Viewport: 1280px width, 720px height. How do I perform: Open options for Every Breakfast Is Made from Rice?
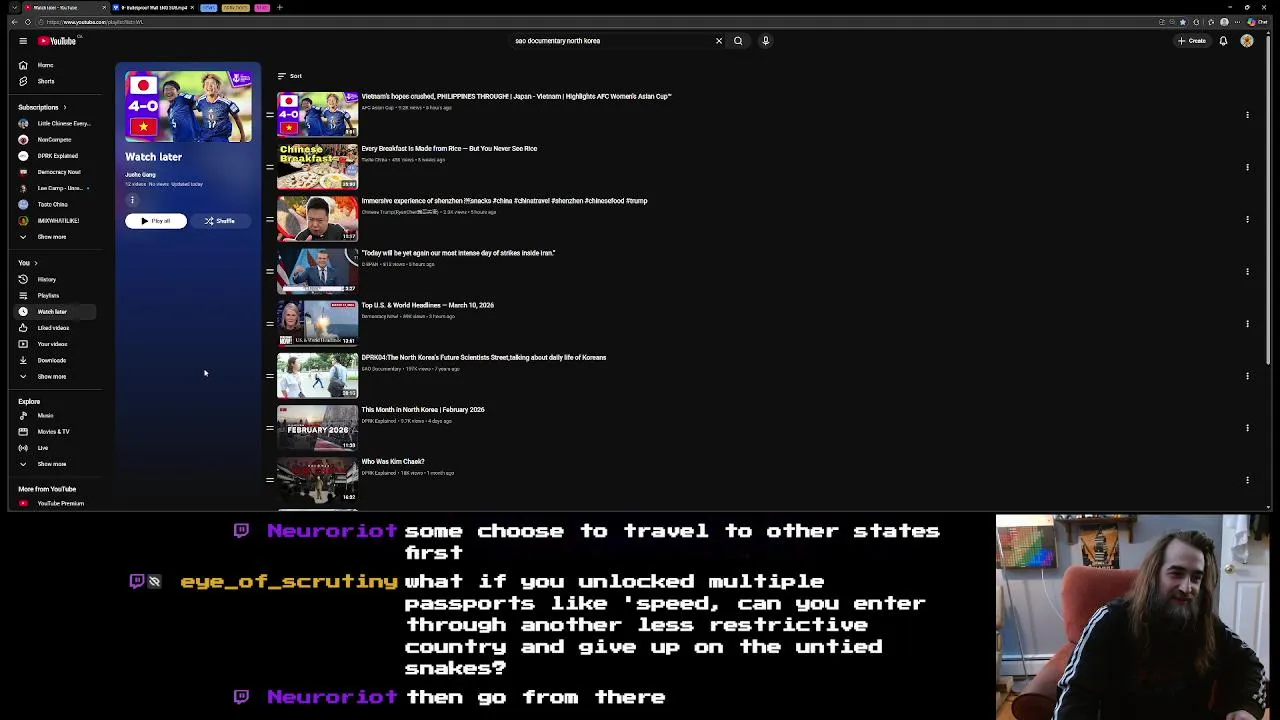point(1247,167)
